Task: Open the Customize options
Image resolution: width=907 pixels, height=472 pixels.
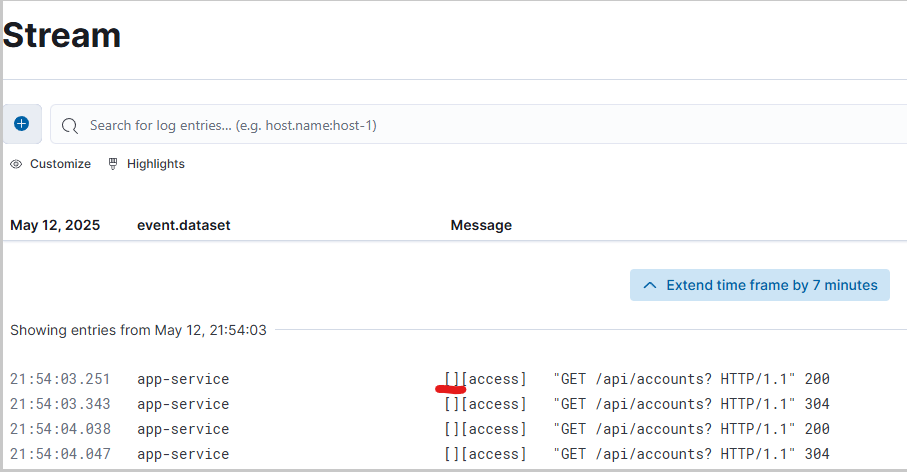Action: 60,164
